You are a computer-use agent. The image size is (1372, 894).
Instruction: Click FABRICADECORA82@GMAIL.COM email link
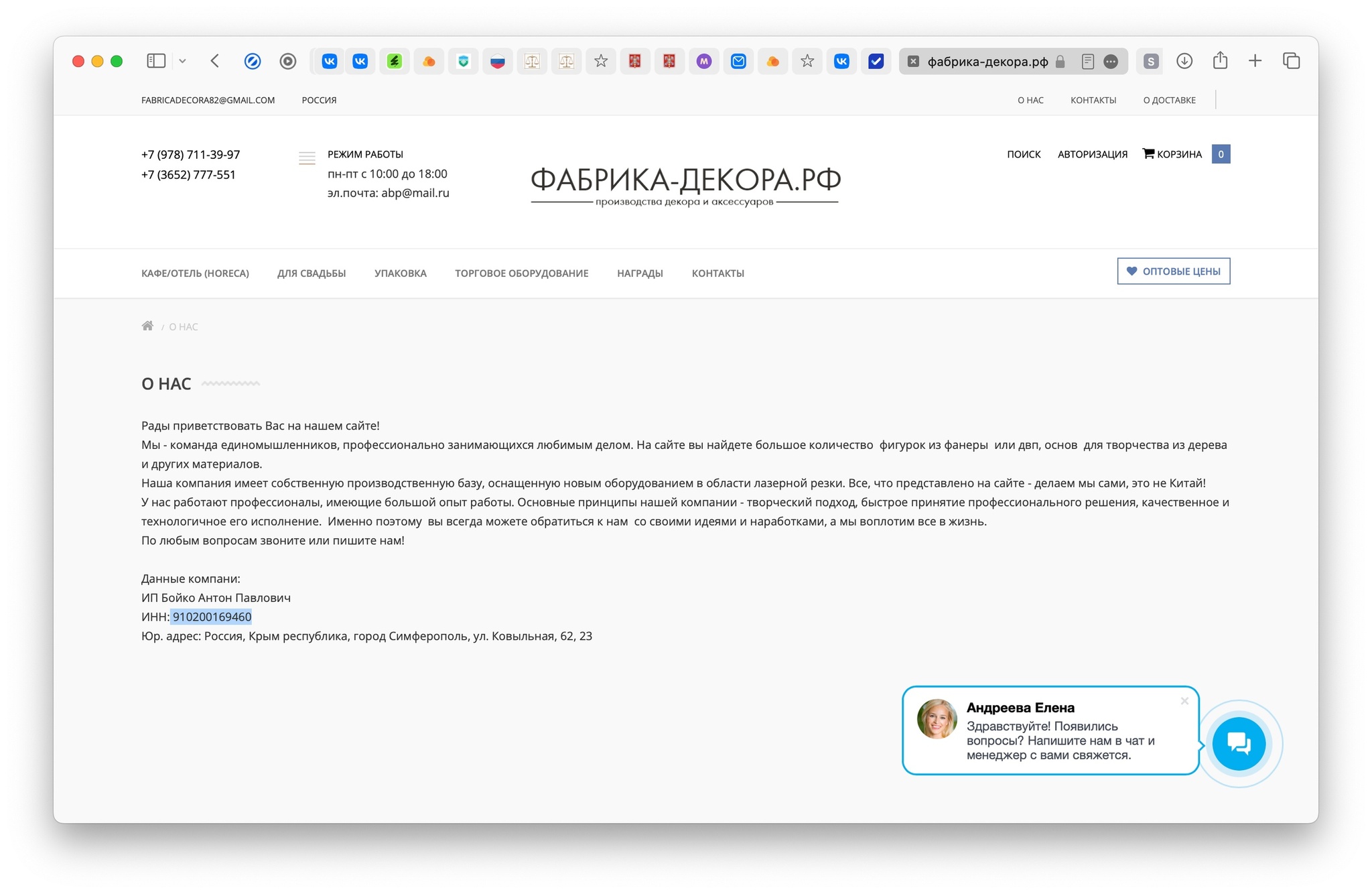(208, 100)
